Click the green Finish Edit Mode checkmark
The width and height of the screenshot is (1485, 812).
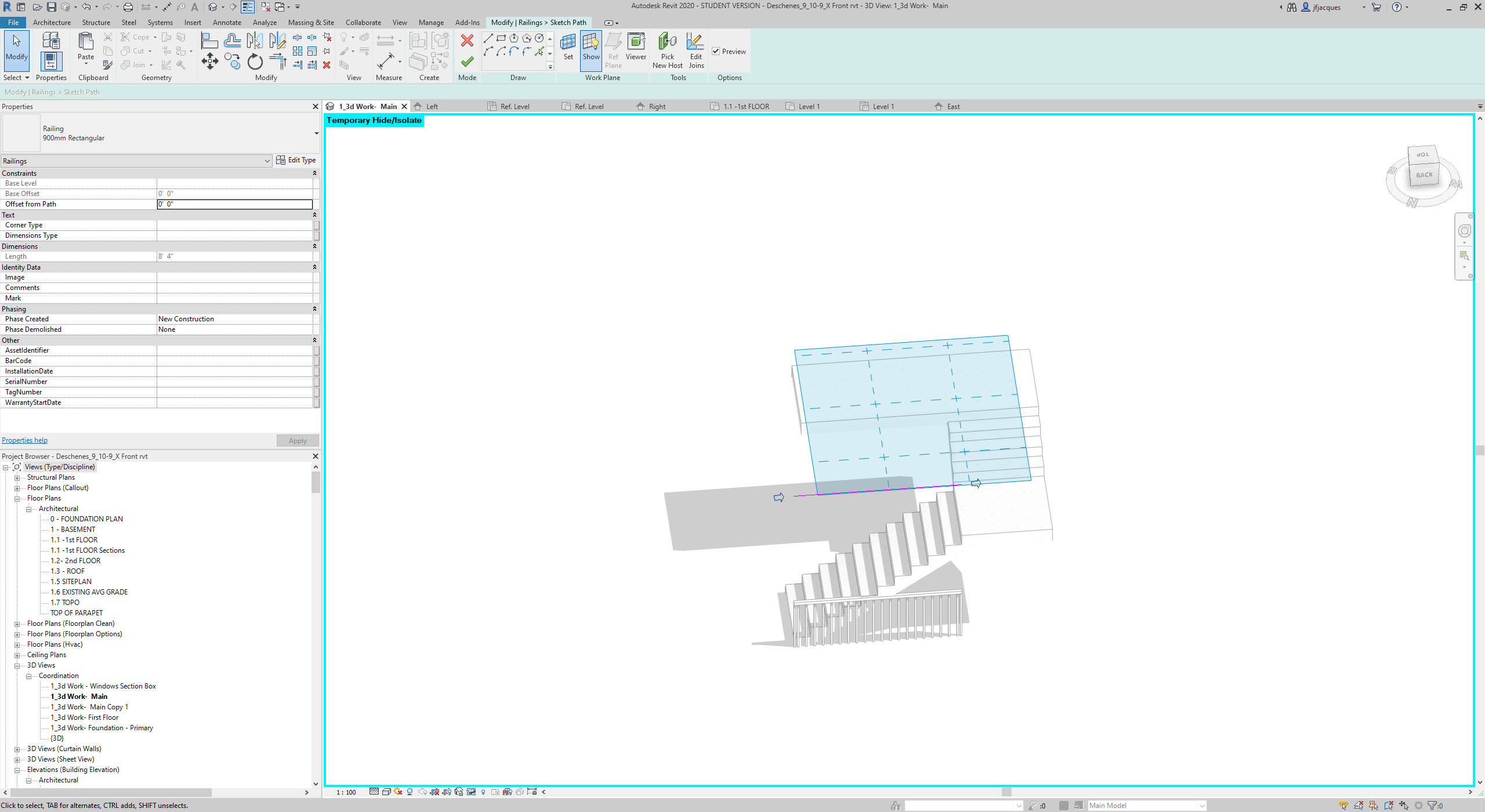point(467,61)
